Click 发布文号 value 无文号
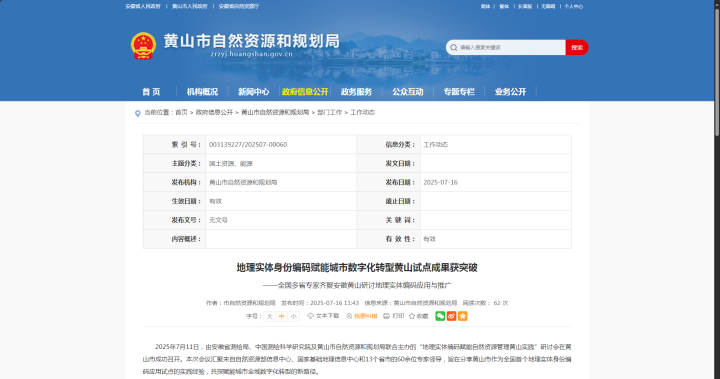720x379 pixels. click(218, 220)
